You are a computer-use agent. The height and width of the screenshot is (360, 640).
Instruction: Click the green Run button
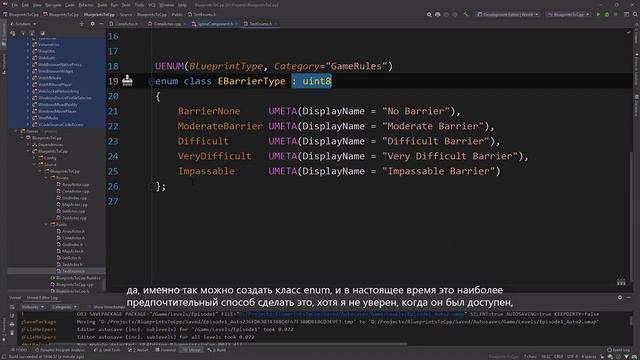pos(598,14)
